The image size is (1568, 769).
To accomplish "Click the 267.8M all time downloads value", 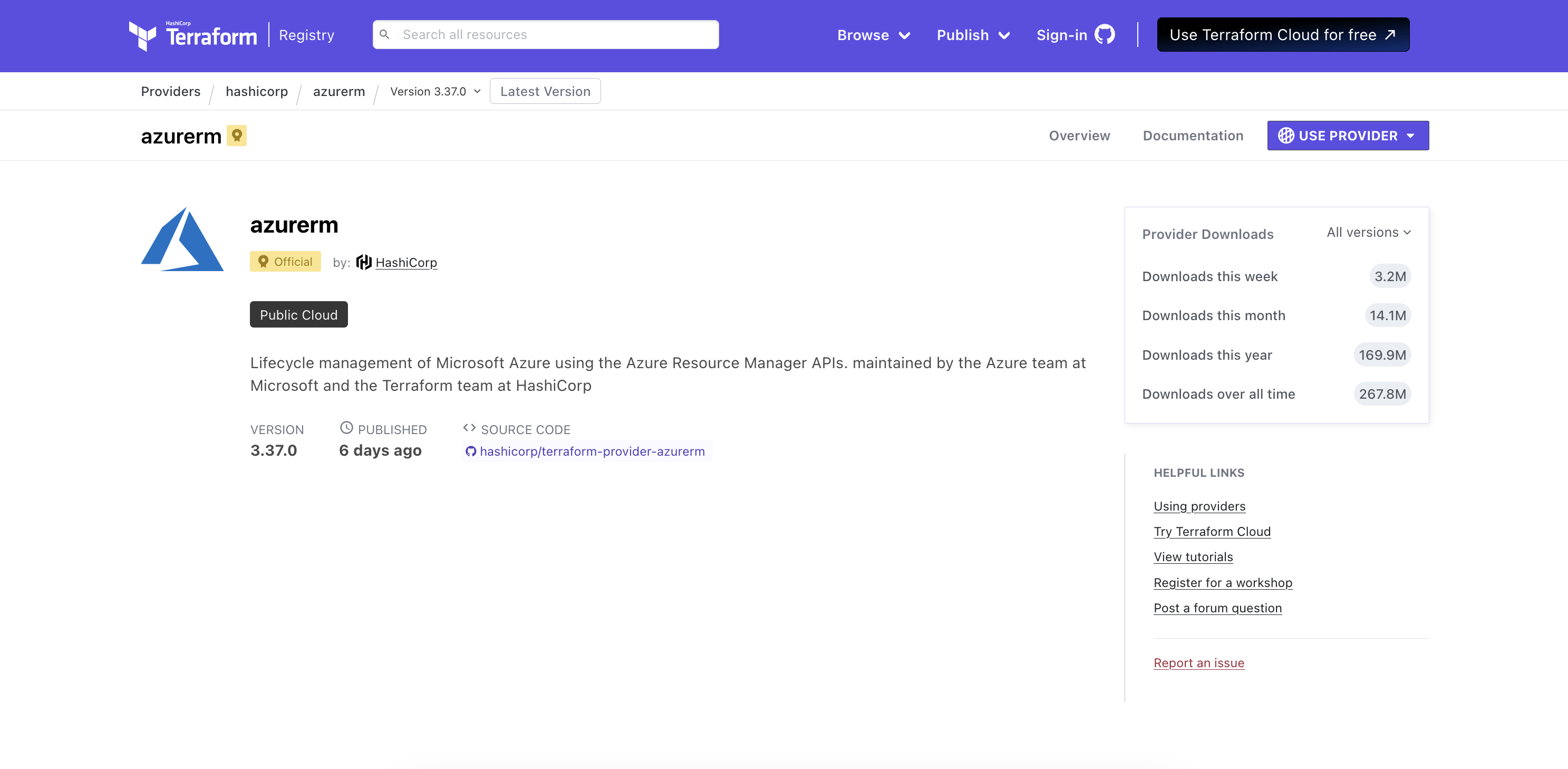I will tap(1382, 394).
